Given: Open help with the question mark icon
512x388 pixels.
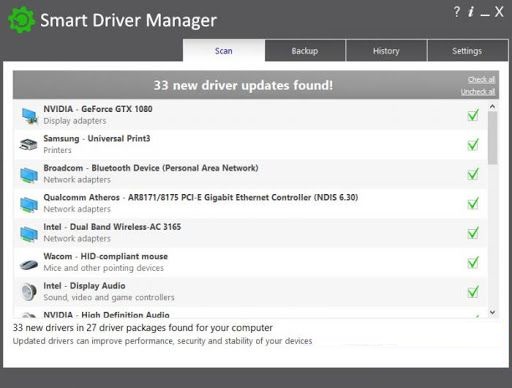Looking at the screenshot, I should point(457,12).
